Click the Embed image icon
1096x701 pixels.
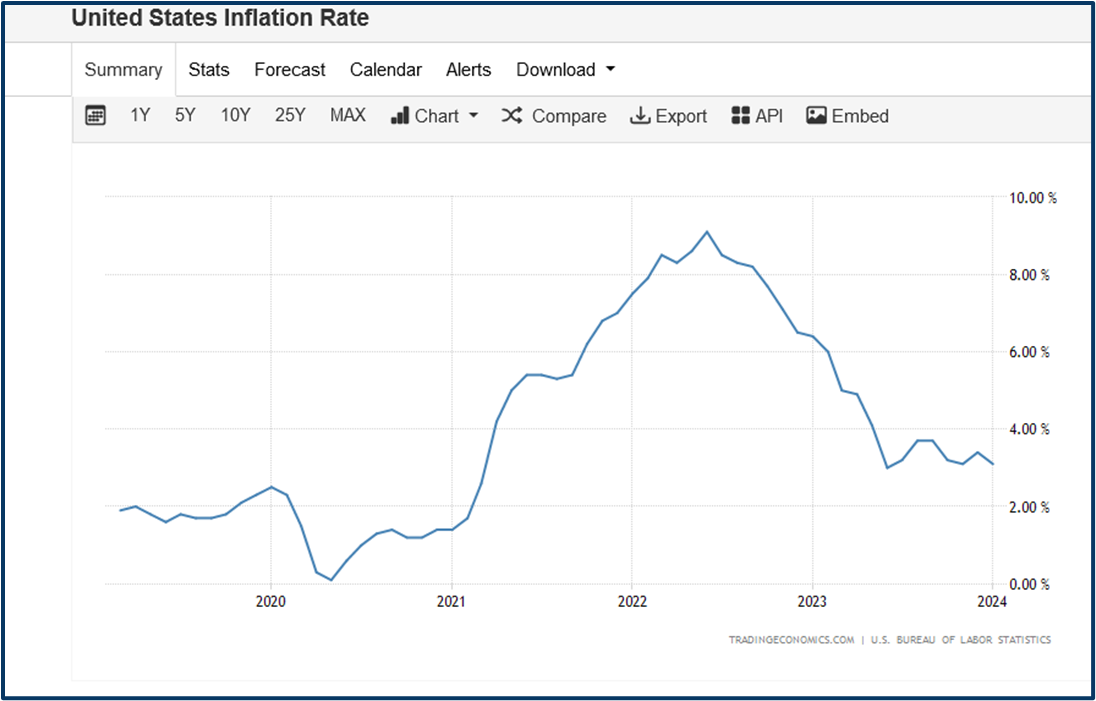coord(815,114)
